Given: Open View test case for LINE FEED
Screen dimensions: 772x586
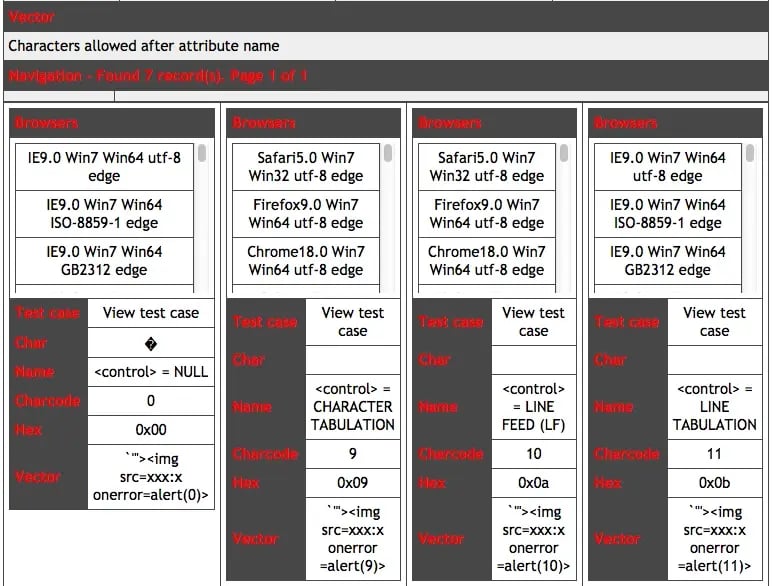Looking at the screenshot, I should pos(533,322).
